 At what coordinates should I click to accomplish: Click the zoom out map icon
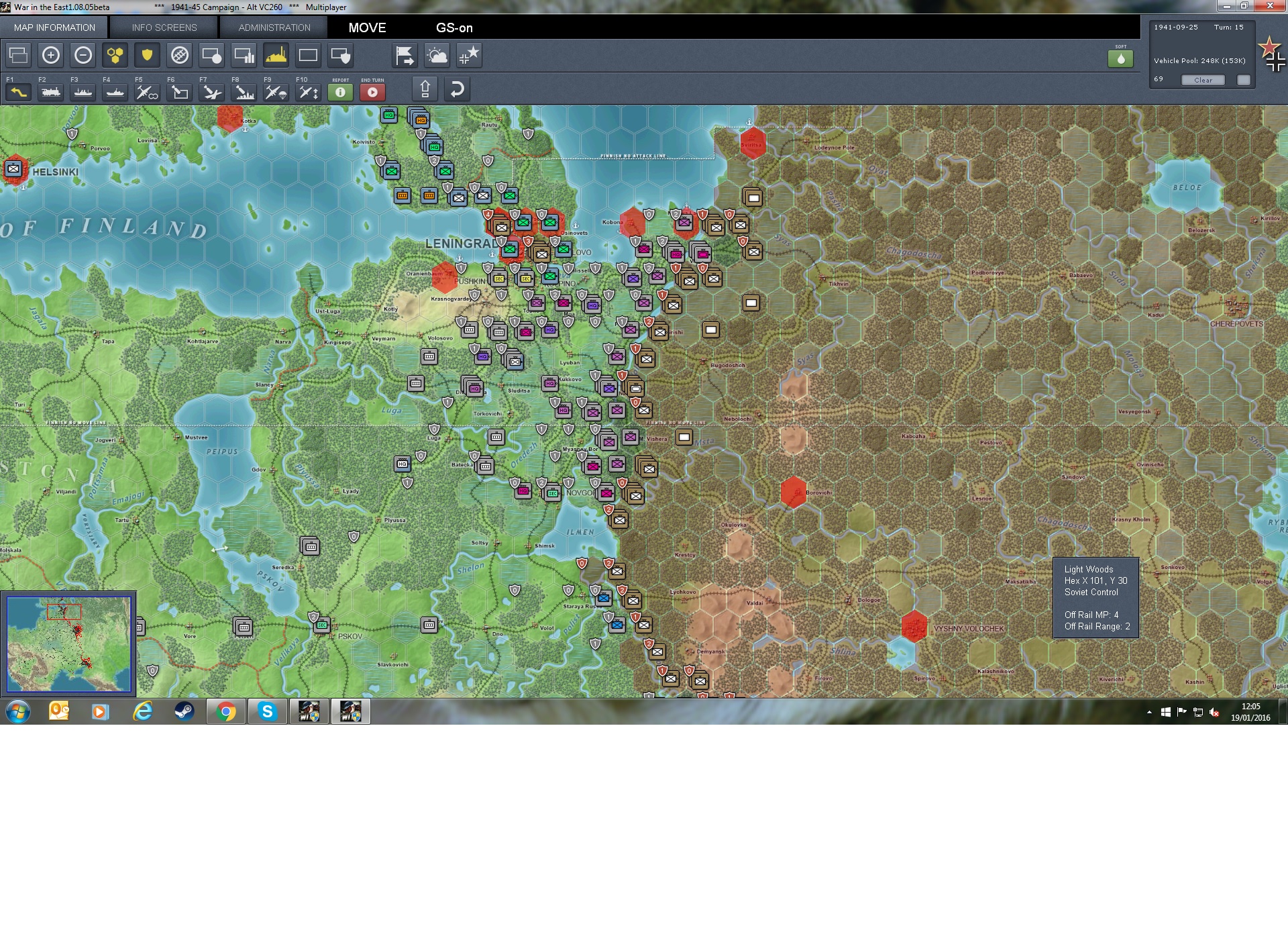[83, 55]
